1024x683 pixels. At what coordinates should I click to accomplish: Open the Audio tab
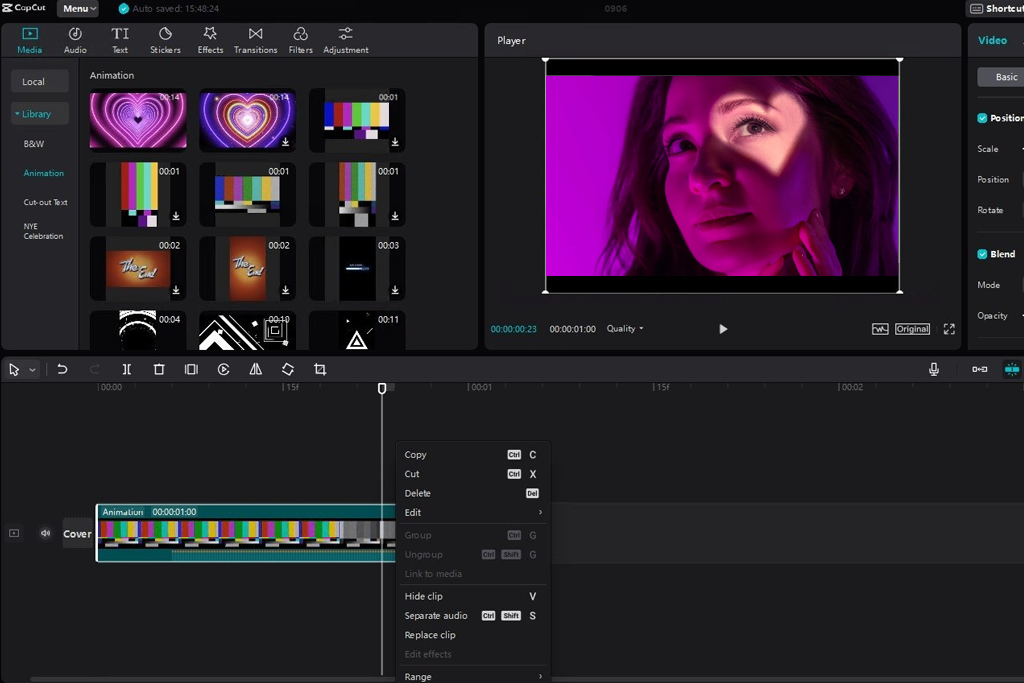point(75,40)
